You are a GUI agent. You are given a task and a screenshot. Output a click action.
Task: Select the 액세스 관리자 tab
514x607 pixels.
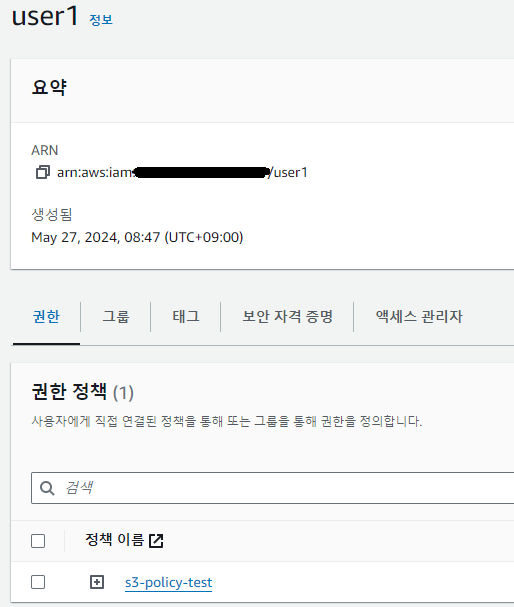[419, 317]
